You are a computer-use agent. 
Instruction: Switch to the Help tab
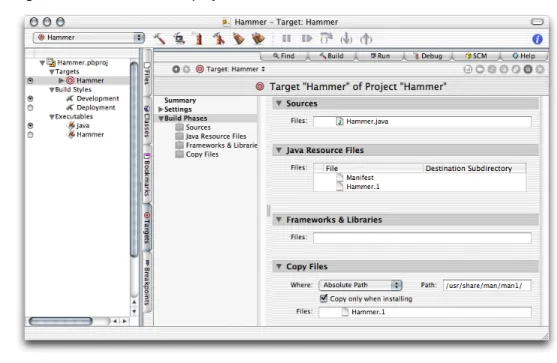click(x=524, y=56)
